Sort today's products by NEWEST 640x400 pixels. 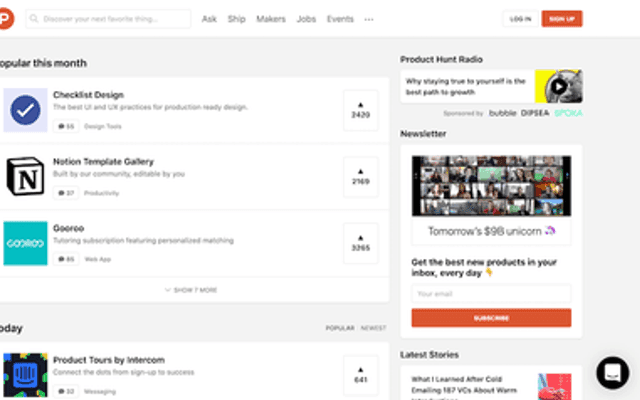(x=373, y=328)
